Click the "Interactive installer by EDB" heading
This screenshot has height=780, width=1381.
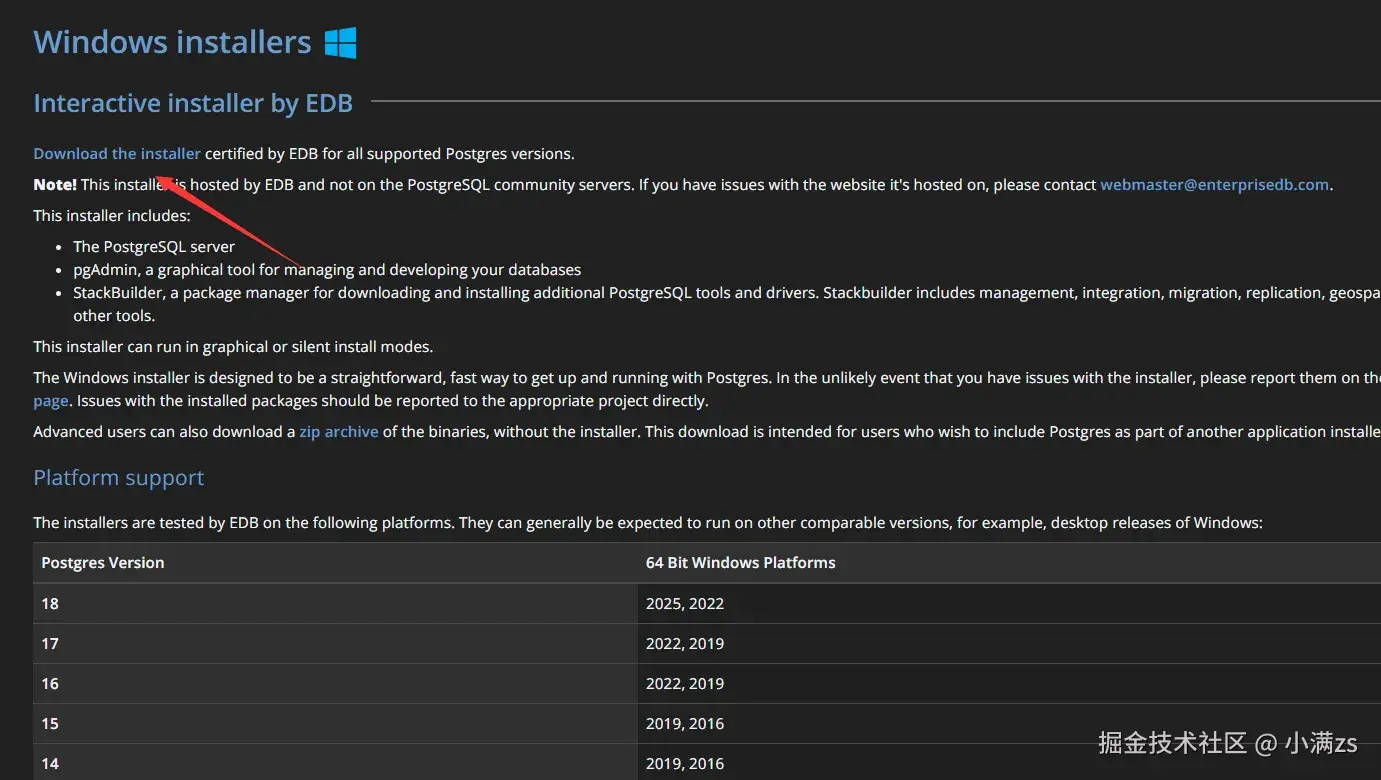pos(193,103)
